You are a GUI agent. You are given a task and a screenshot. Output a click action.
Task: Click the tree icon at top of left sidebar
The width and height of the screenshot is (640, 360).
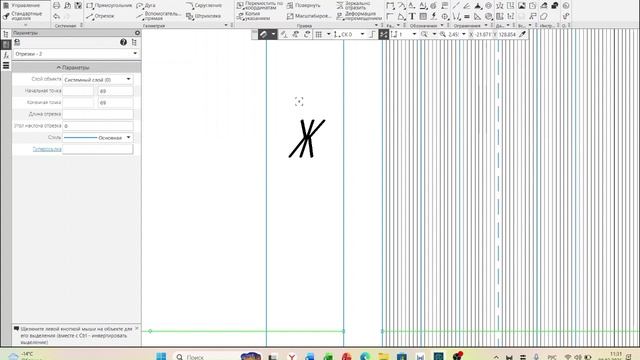point(6,34)
